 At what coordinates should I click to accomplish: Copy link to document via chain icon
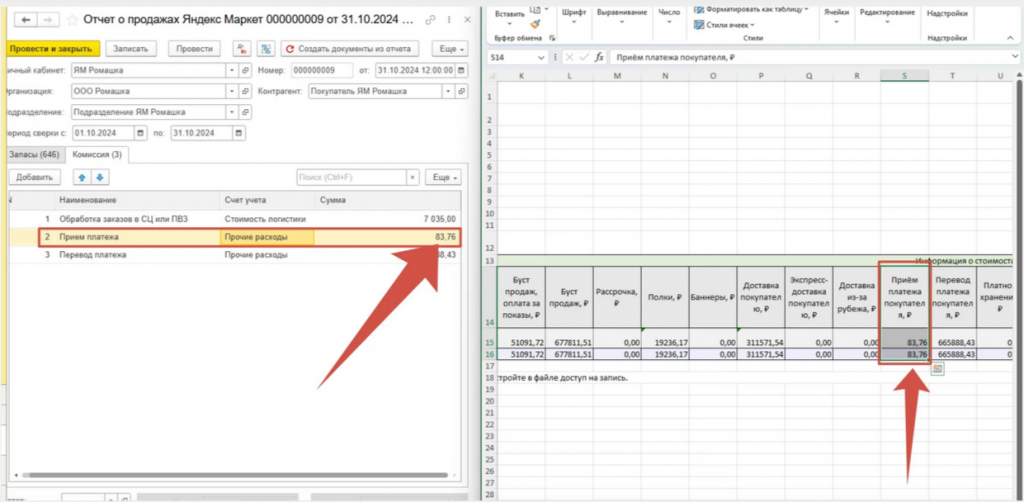[x=430, y=20]
